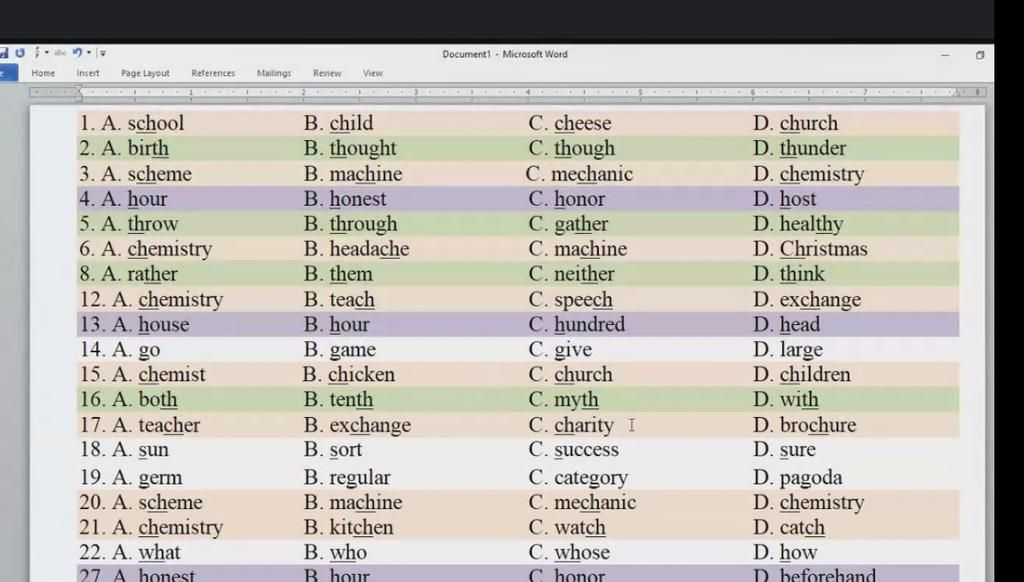The image size is (1024, 582).
Task: Switch to the Home ribbon tab
Action: click(43, 73)
